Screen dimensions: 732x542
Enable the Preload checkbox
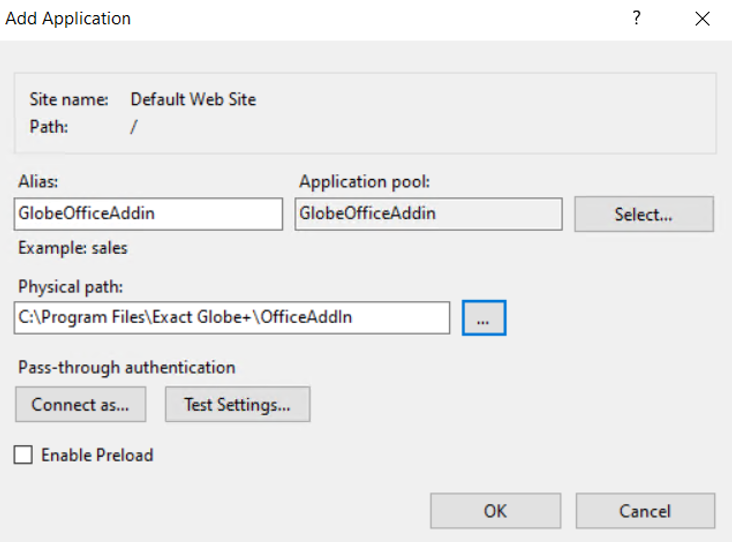point(23,455)
